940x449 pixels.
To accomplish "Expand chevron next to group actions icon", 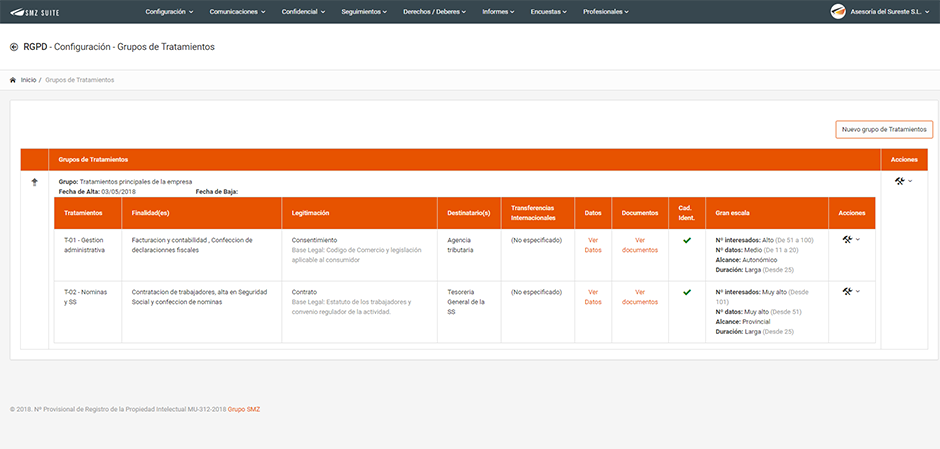I will click(910, 180).
